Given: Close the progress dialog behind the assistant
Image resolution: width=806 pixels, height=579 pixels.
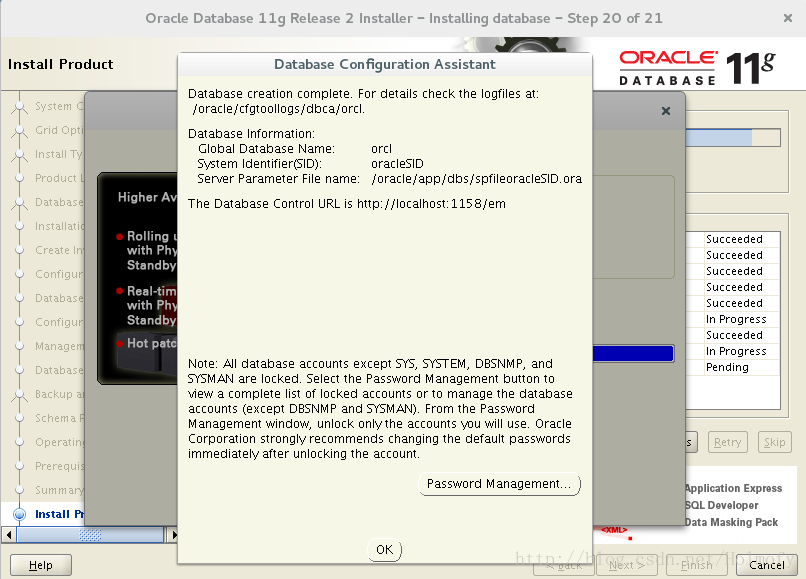Looking at the screenshot, I should pyautogui.click(x=666, y=111).
